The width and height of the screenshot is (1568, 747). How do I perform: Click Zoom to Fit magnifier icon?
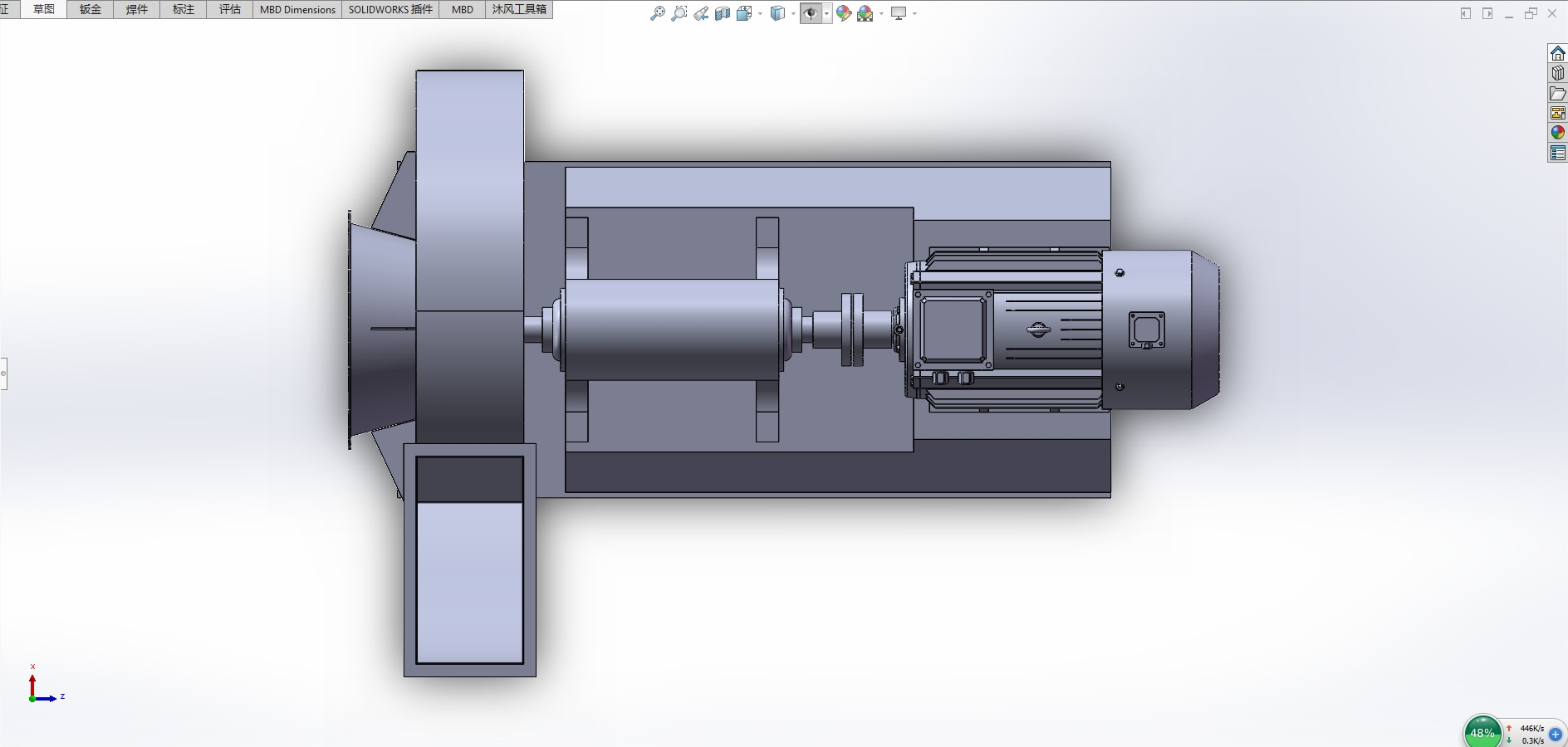pos(657,13)
